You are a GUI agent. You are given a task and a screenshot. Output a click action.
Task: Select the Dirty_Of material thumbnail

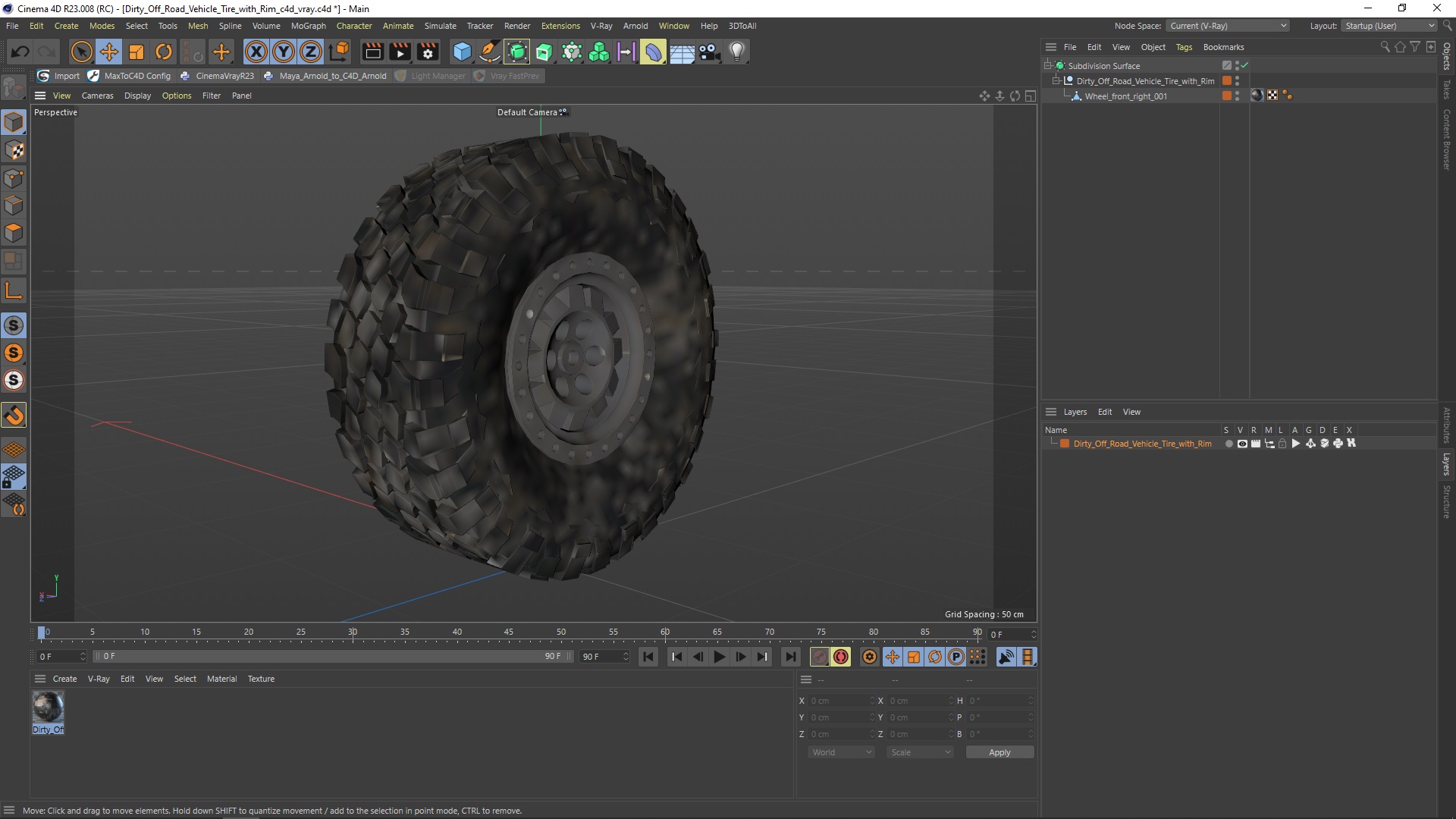point(48,712)
